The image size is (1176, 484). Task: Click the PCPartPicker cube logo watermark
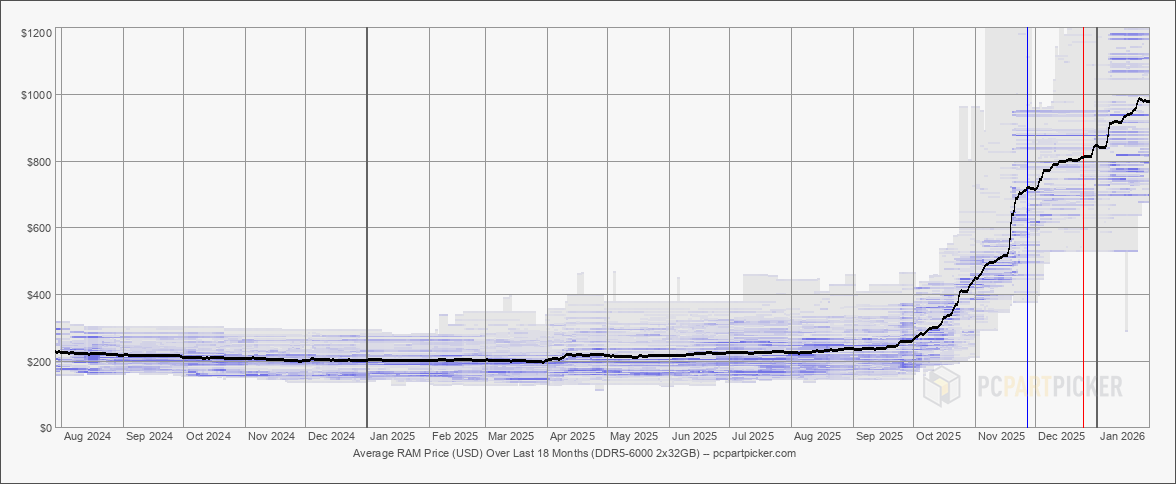tap(941, 387)
